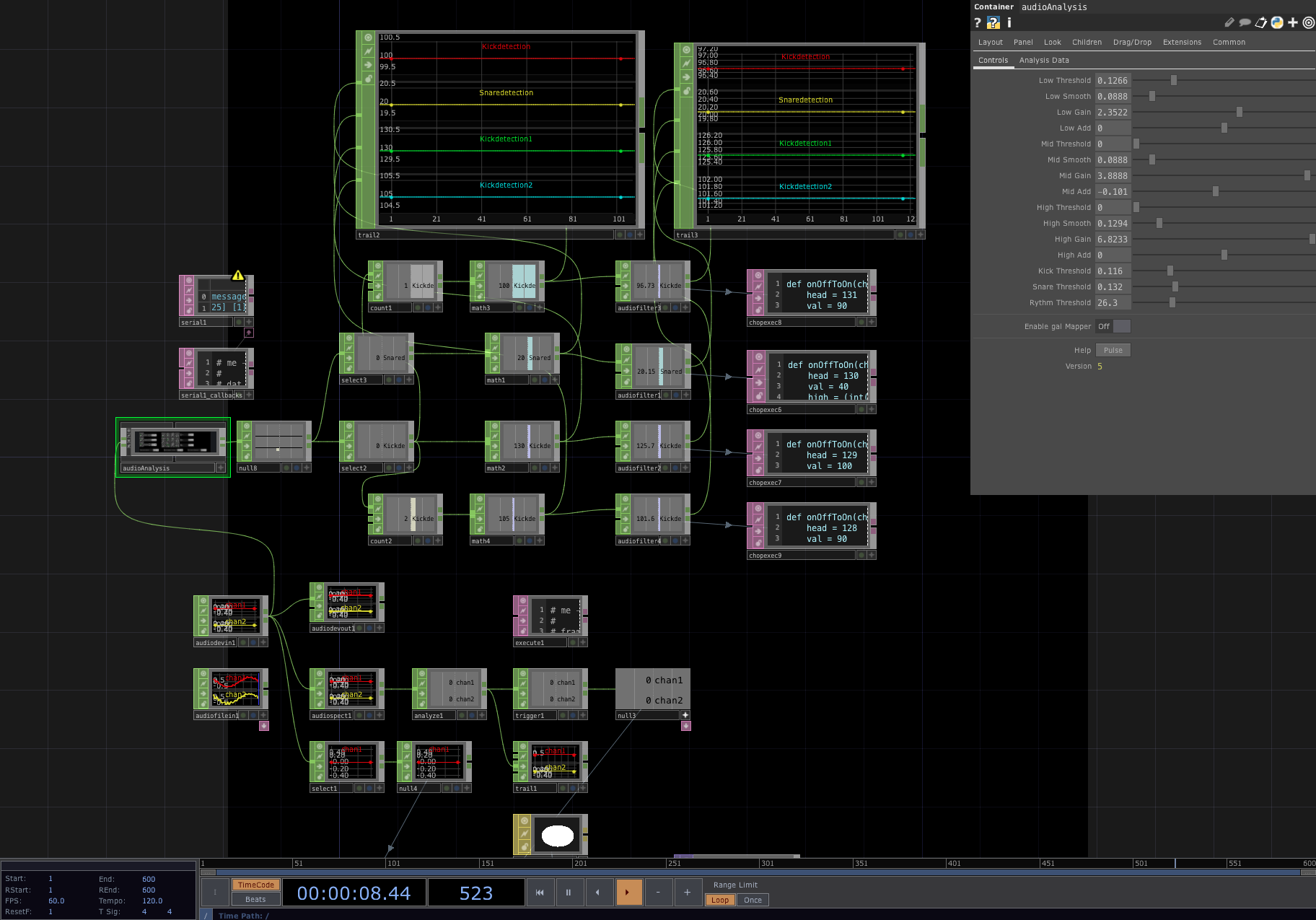Open operator help question mark icon
Screen dimensions: 1316x920
[x=978, y=23]
